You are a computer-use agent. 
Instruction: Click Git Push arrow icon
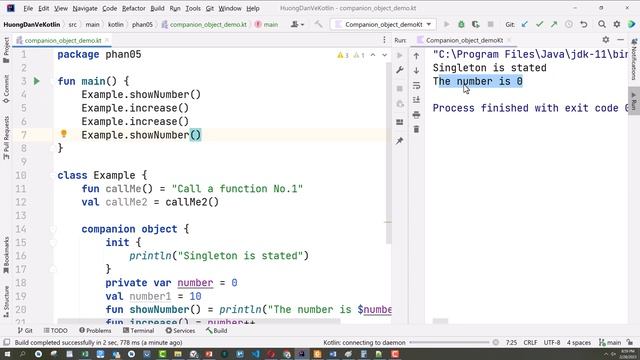click(554, 24)
